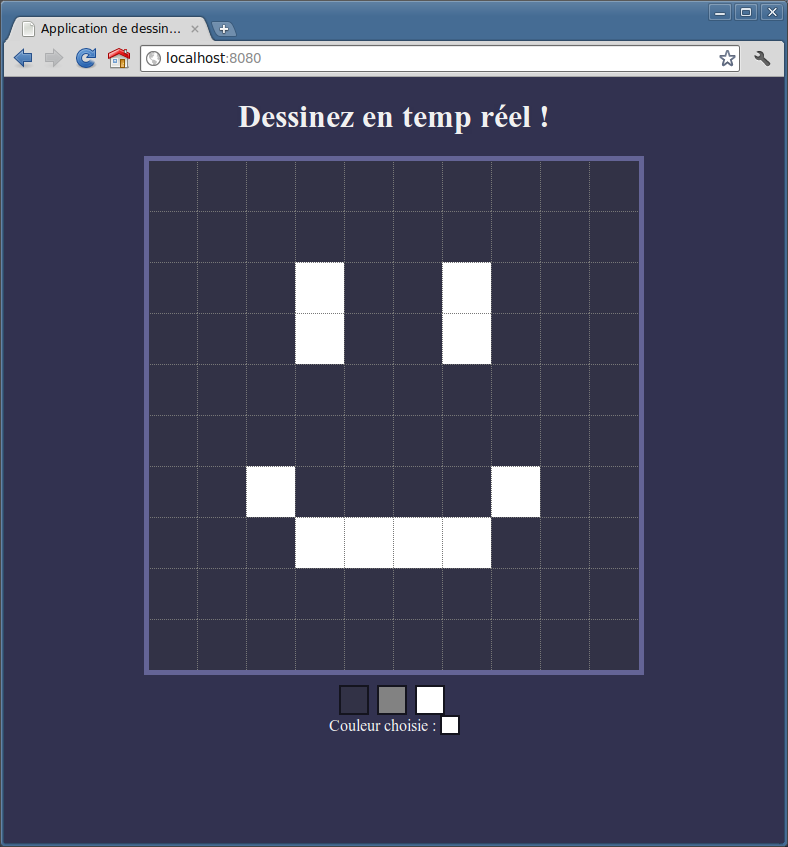Click the upper white cell of left eye

coord(320,288)
